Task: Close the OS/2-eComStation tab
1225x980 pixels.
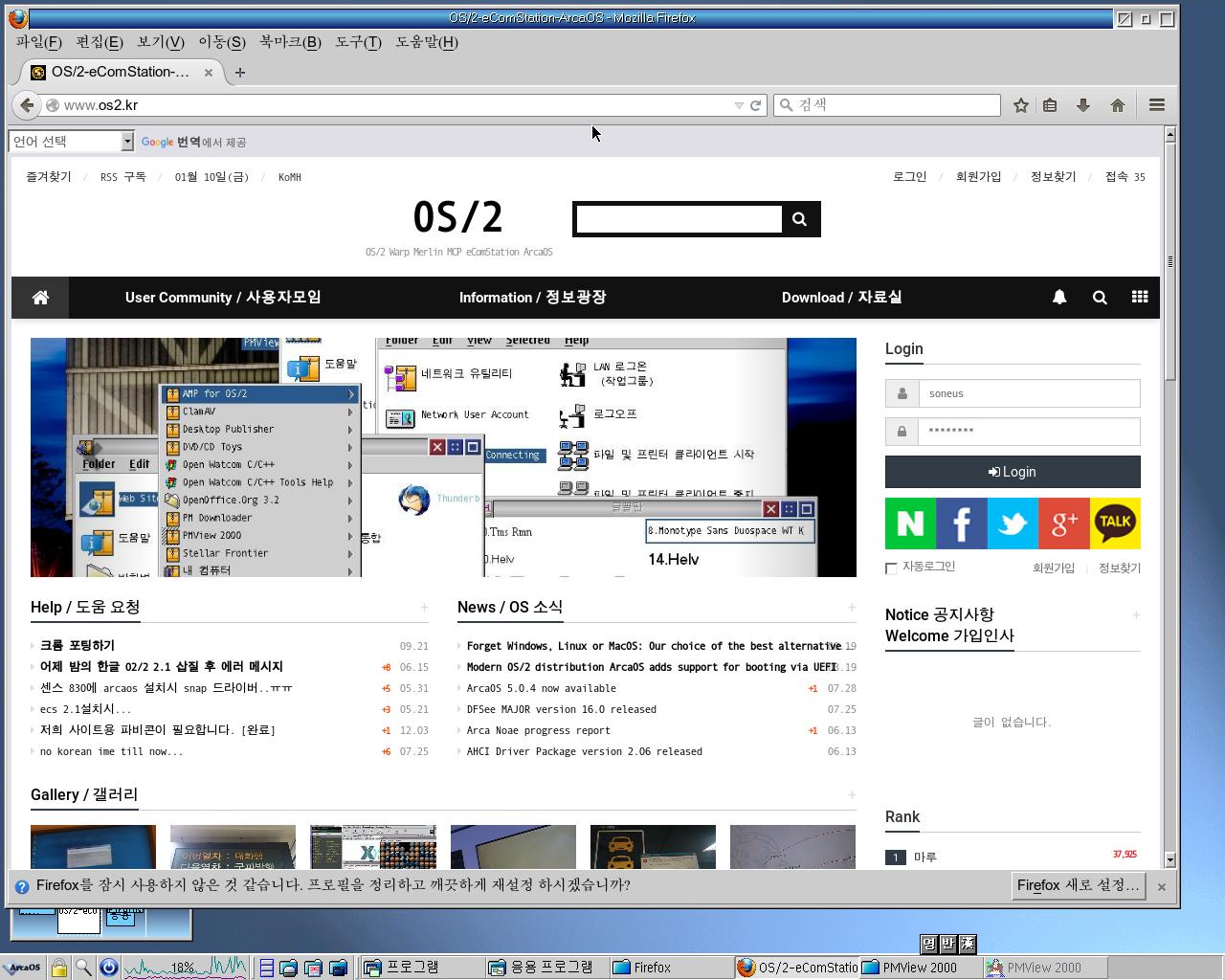Action: [x=209, y=72]
